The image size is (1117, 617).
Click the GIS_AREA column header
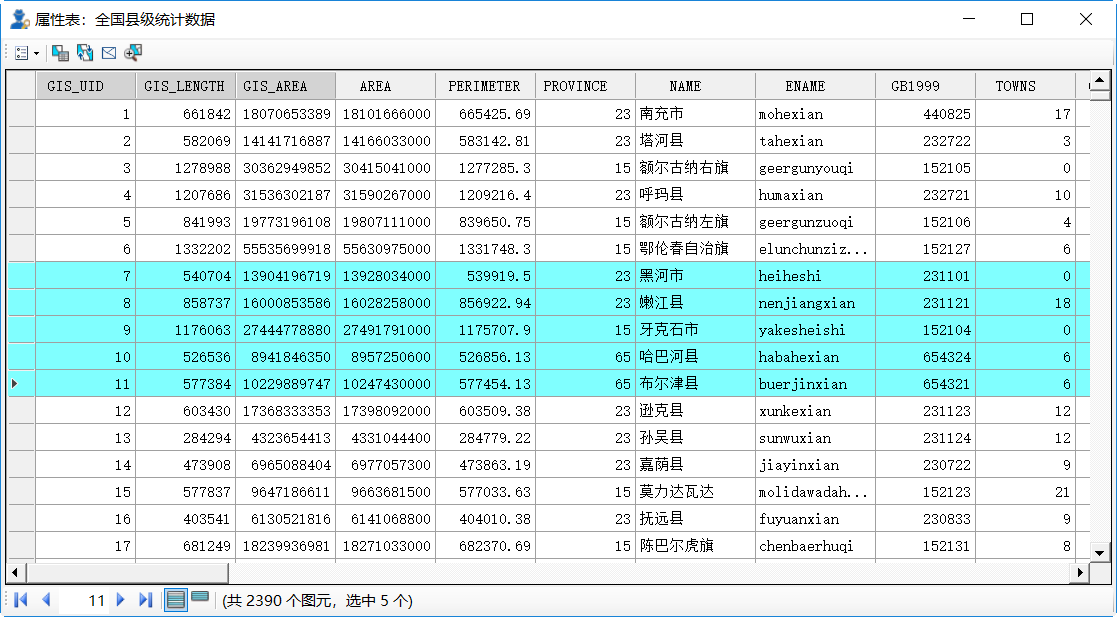point(286,86)
